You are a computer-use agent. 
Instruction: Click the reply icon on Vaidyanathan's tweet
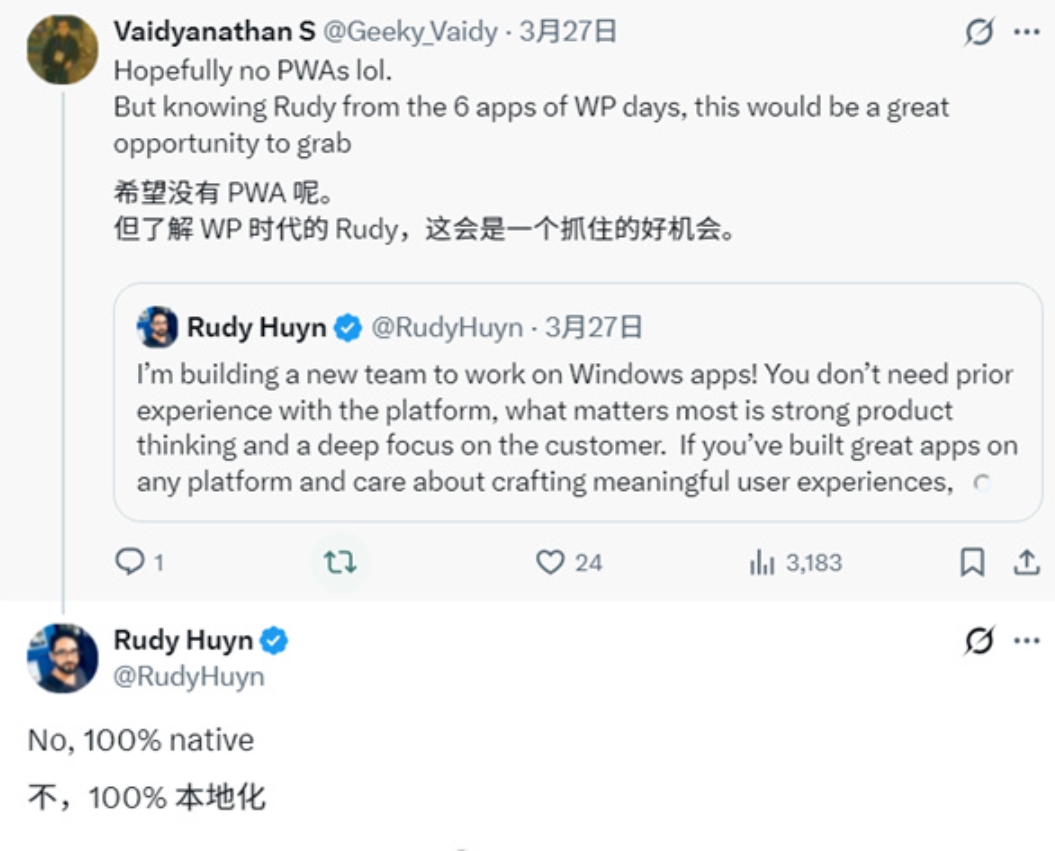tap(131, 563)
